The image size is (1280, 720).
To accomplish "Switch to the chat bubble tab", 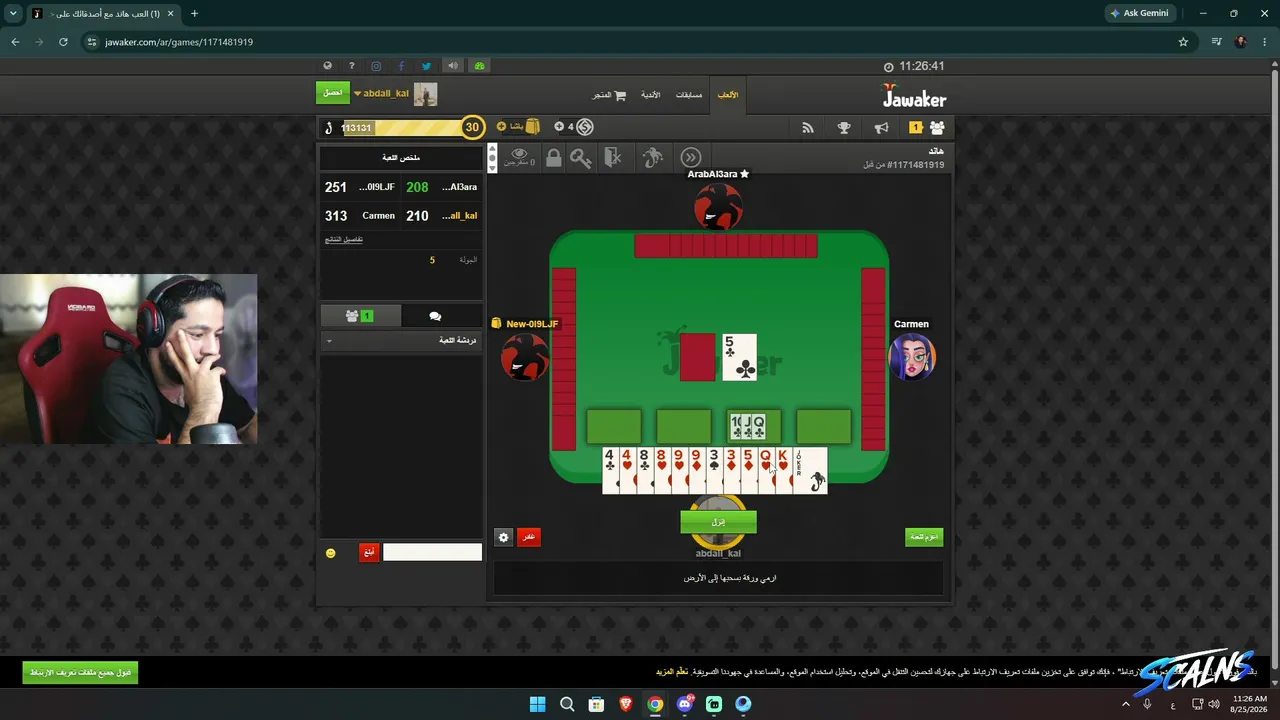I will [435, 316].
